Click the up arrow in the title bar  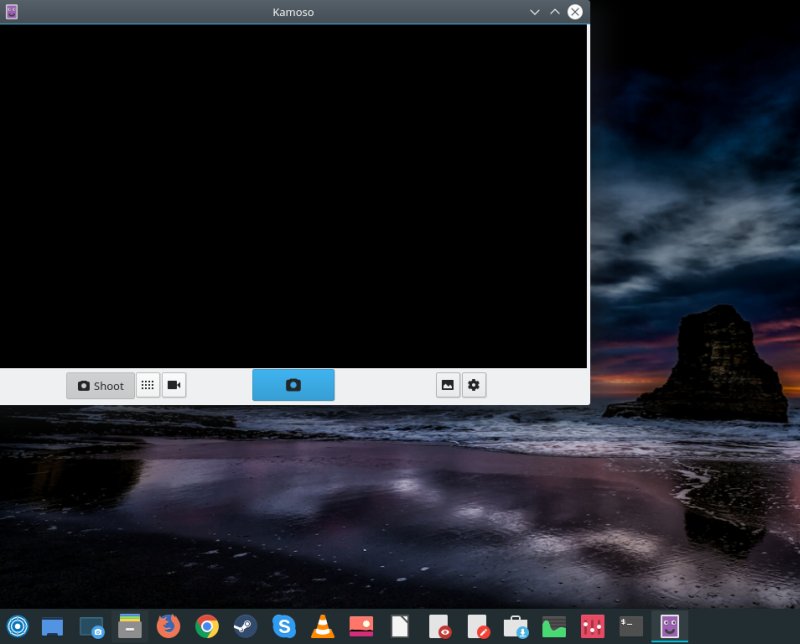click(x=553, y=12)
